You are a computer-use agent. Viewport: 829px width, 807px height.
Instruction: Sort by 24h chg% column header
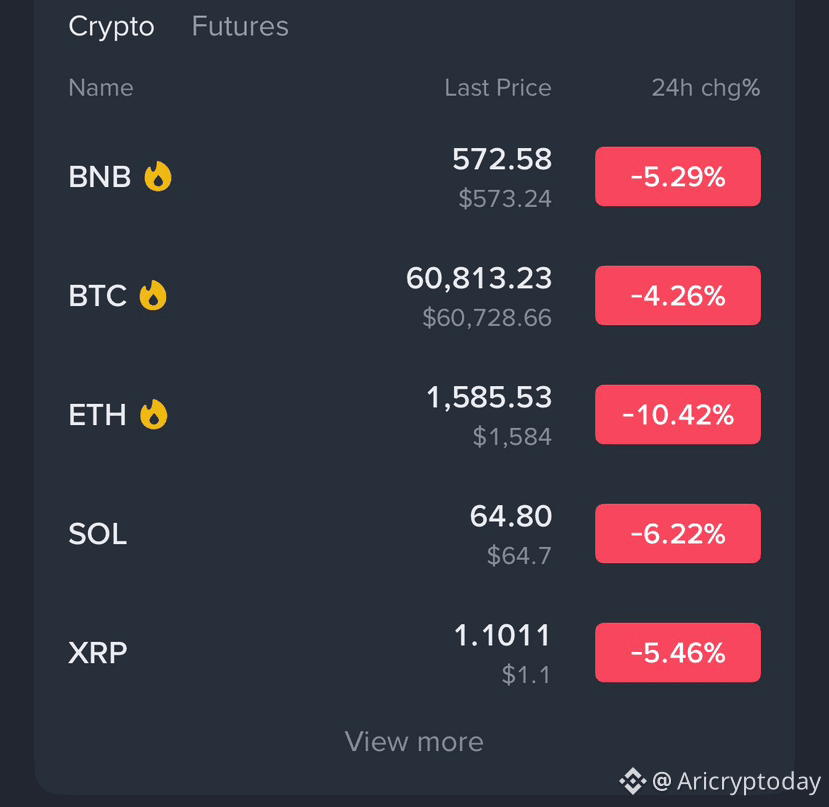click(706, 88)
